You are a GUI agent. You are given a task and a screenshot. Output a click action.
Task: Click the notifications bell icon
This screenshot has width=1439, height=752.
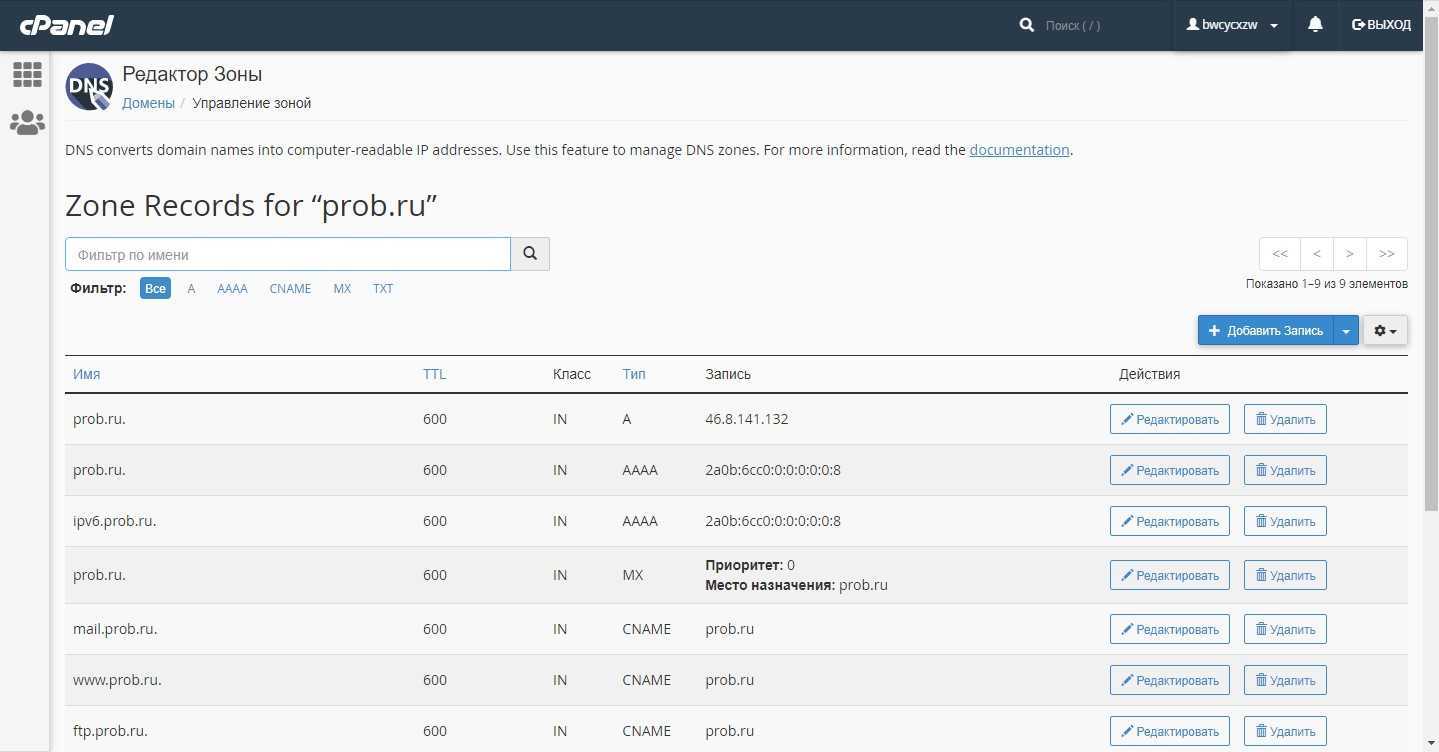[x=1315, y=25]
